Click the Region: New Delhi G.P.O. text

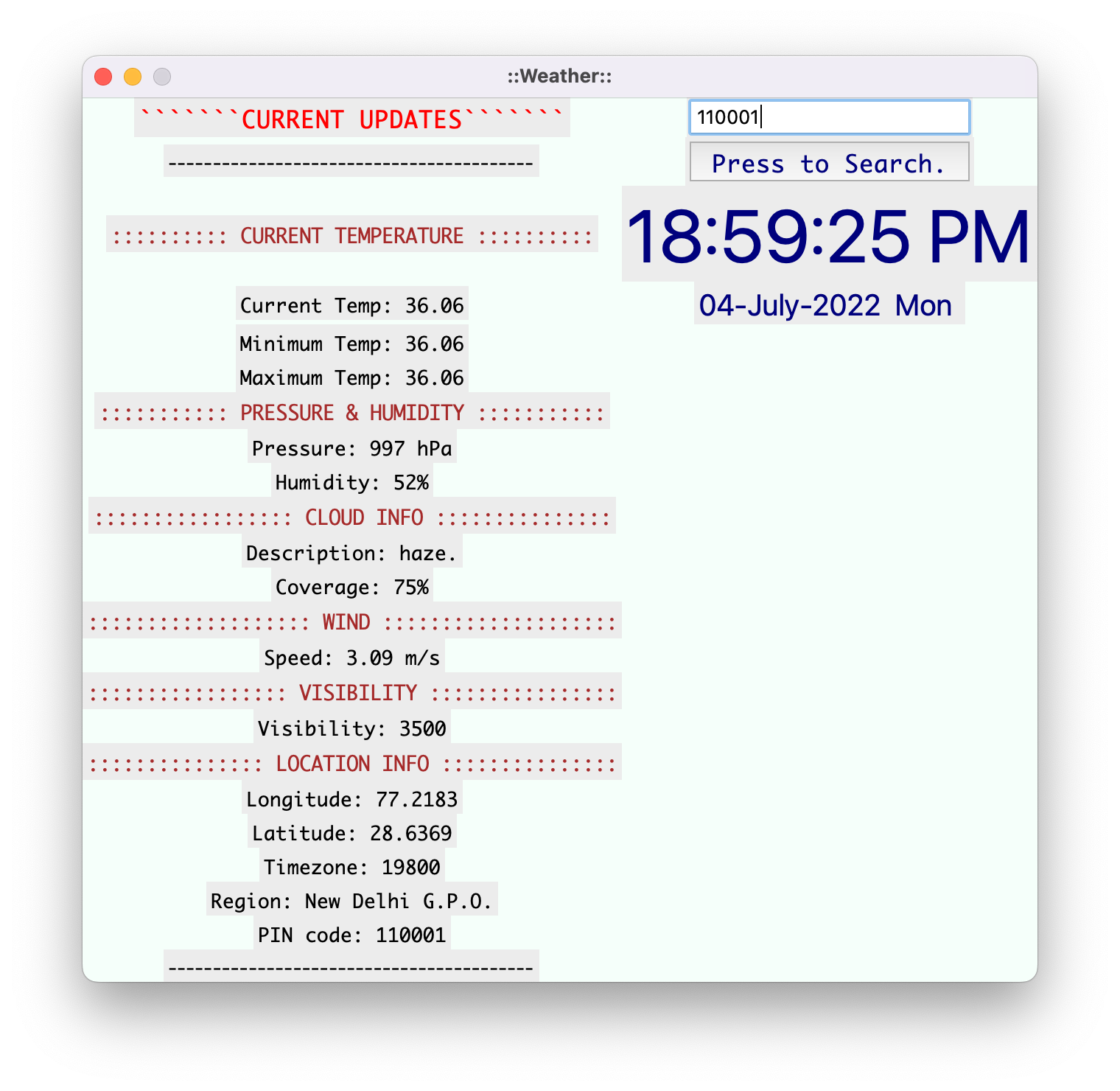click(352, 901)
